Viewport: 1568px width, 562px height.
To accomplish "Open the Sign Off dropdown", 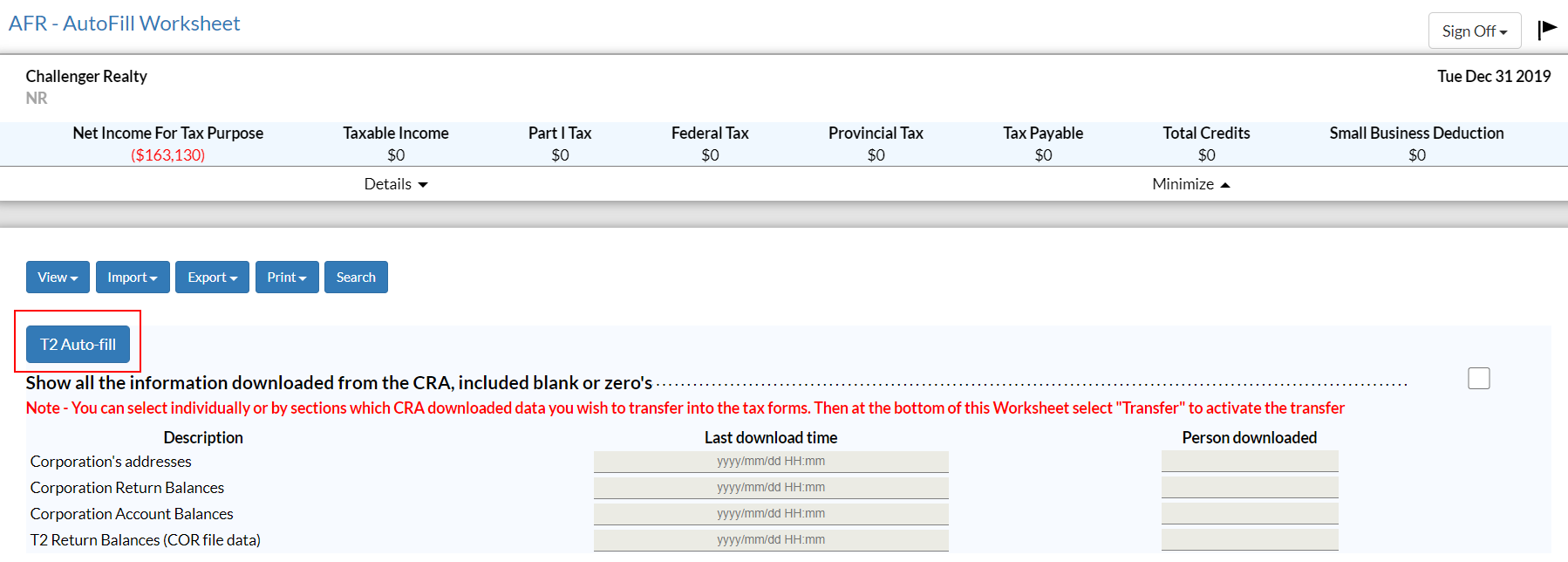I will 1474,31.
